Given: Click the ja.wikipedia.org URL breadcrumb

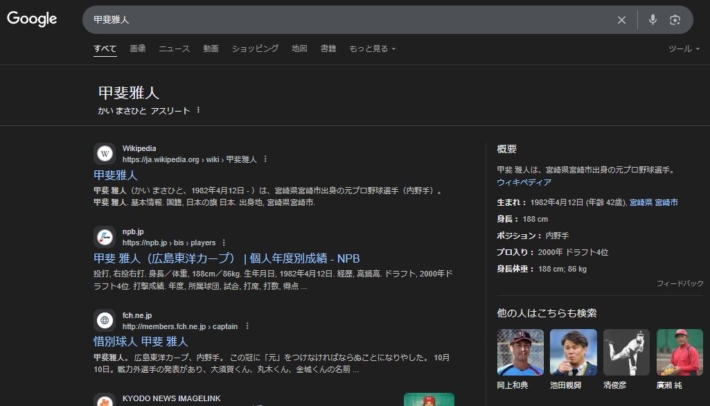Looking at the screenshot, I should tap(189, 159).
